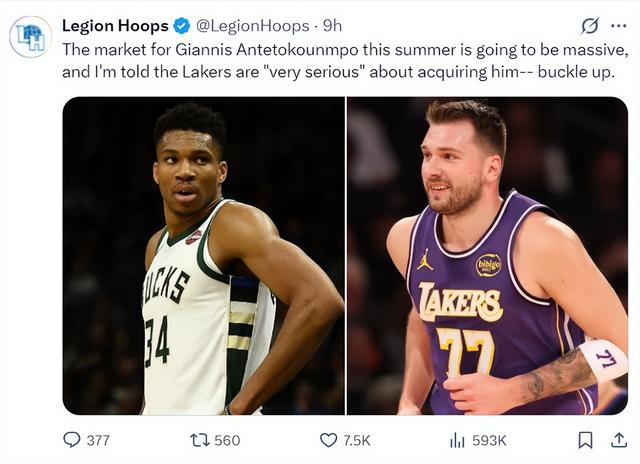Image resolution: width=640 pixels, height=464 pixels.
Task: Open the Legion Hoops profile avatar
Action: coord(30,37)
